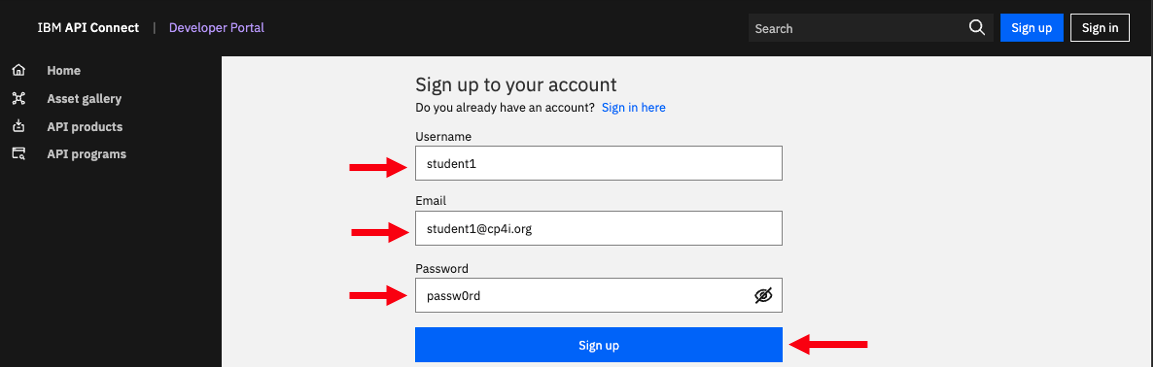1153x367 pixels.
Task: Follow the Sign in here link
Action: click(x=634, y=107)
